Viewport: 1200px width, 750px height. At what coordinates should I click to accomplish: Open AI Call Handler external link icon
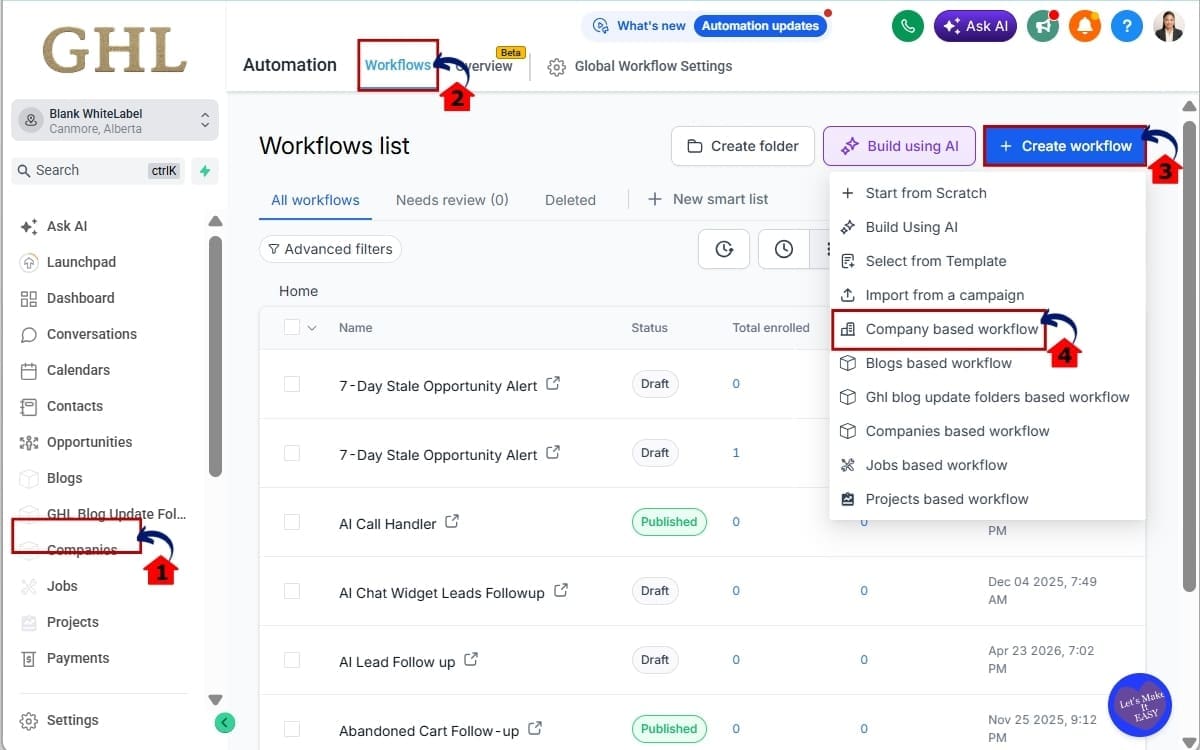point(452,522)
